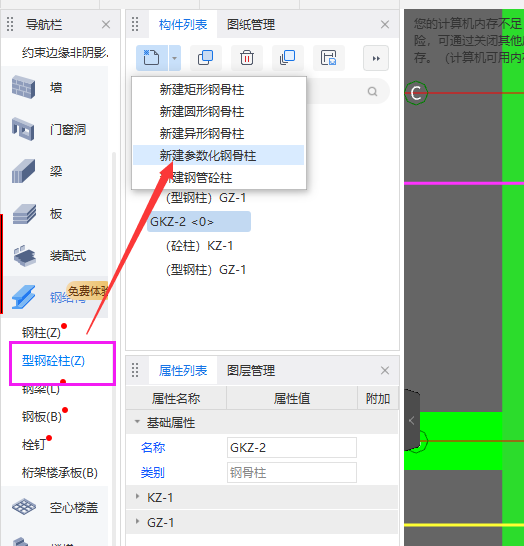Open the 门窗洞 category icon
The height and width of the screenshot is (546, 524).
tap(23, 129)
